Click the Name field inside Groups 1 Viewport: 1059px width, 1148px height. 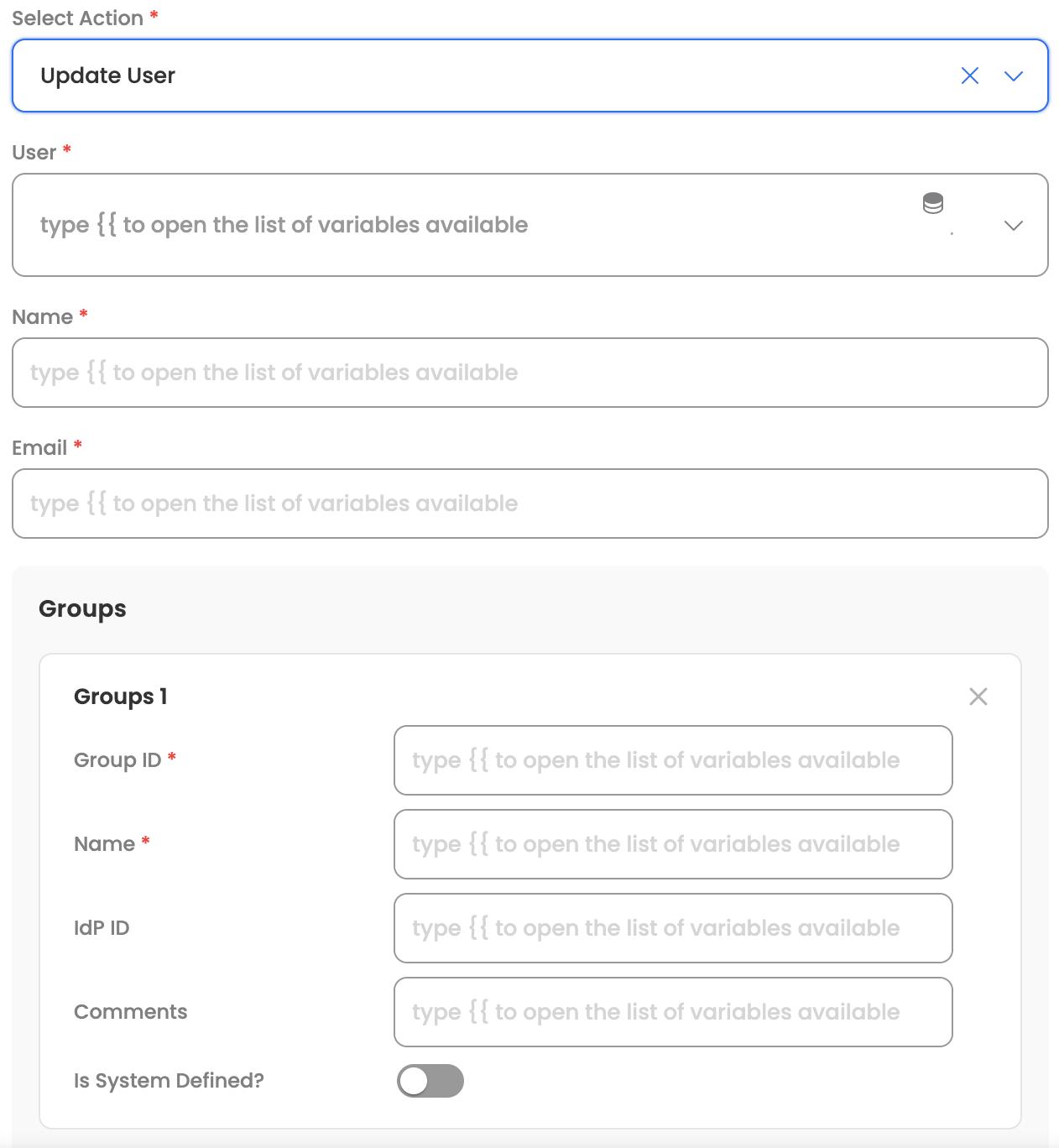[672, 844]
